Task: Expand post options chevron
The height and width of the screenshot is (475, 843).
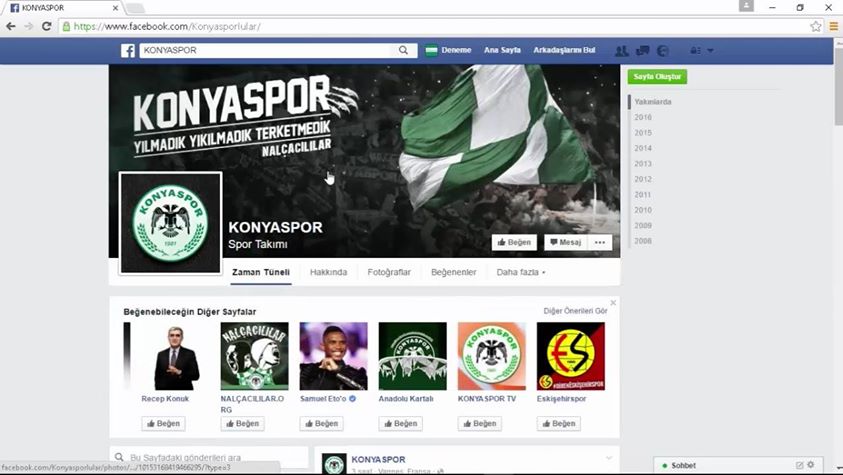Action: tap(609, 458)
